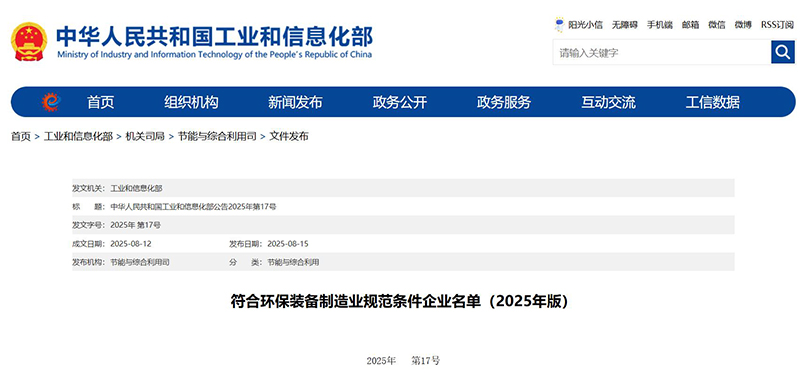800x380 pixels.
Task: Click the centered text 2025年 第17号 below heading
Action: tap(403, 361)
